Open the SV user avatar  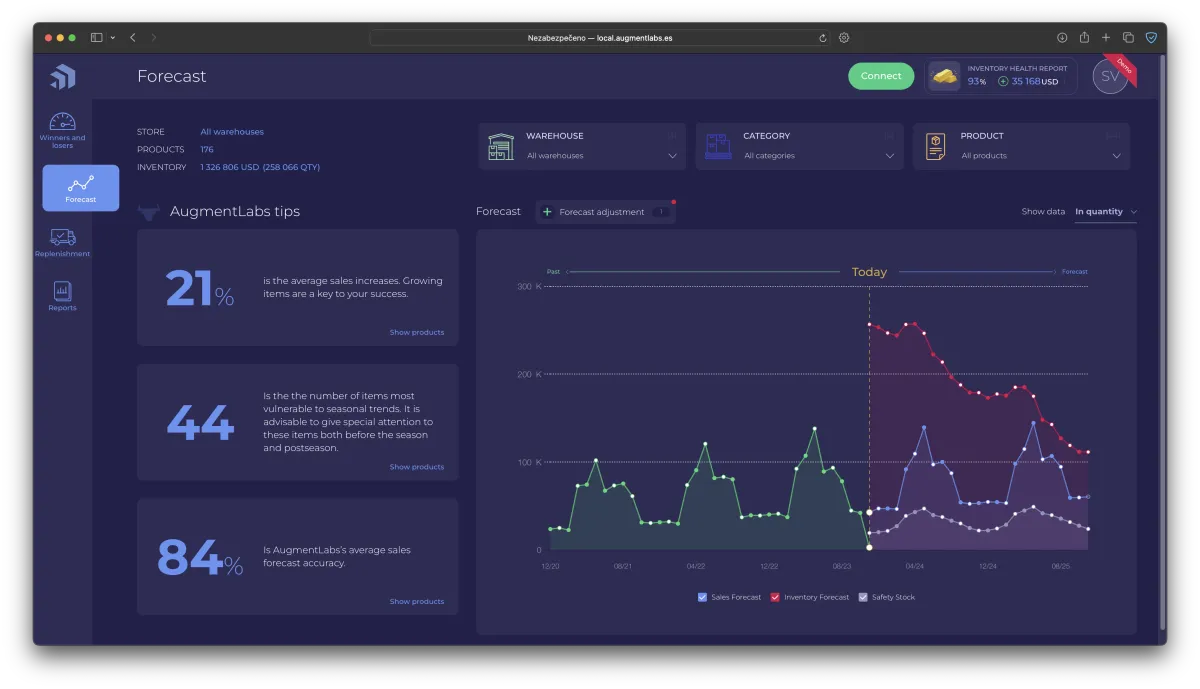point(1110,76)
